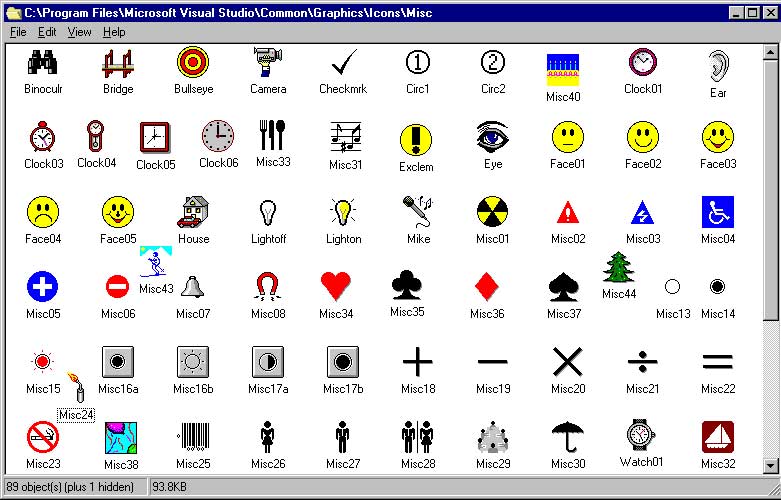Select the Face02 smiley icon

coord(643,137)
